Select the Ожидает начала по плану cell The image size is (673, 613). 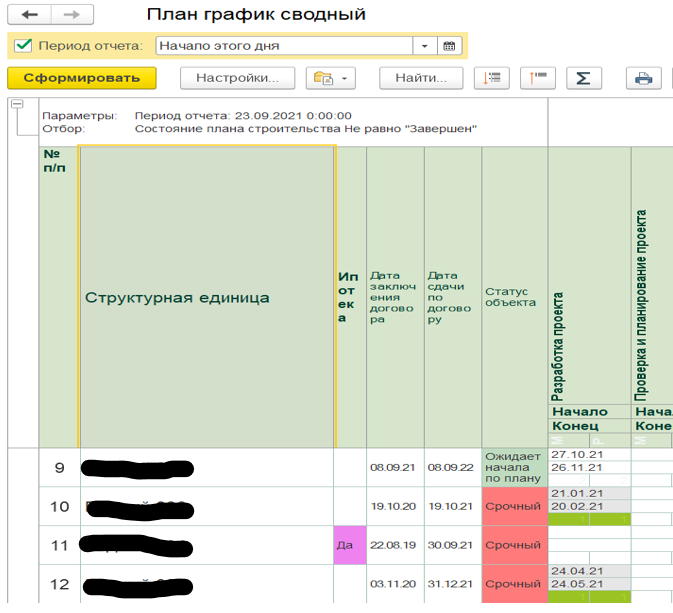click(x=514, y=467)
